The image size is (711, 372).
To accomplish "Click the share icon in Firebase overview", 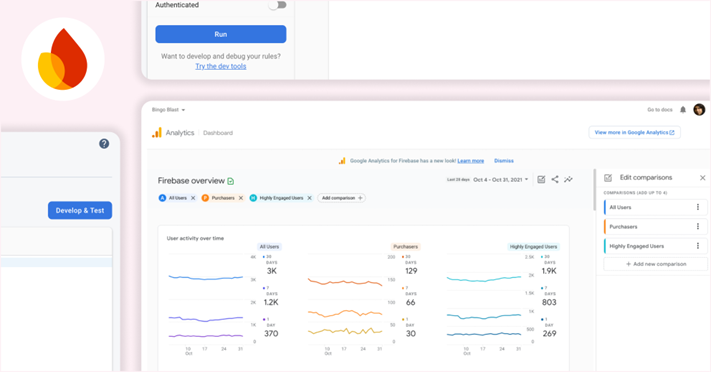I will [x=555, y=179].
